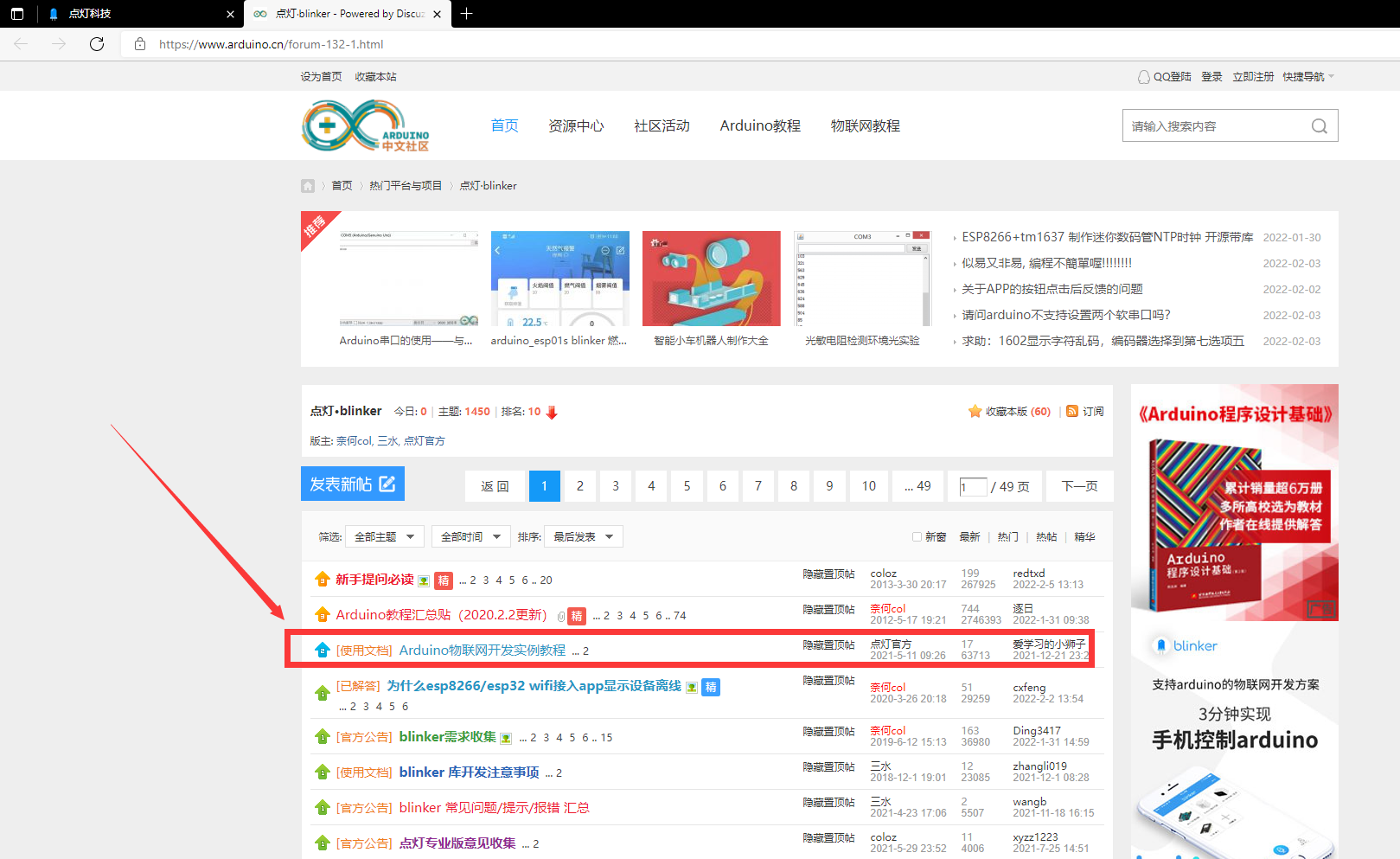
Task: Open 社区活动 in the navigation
Action: 662,126
